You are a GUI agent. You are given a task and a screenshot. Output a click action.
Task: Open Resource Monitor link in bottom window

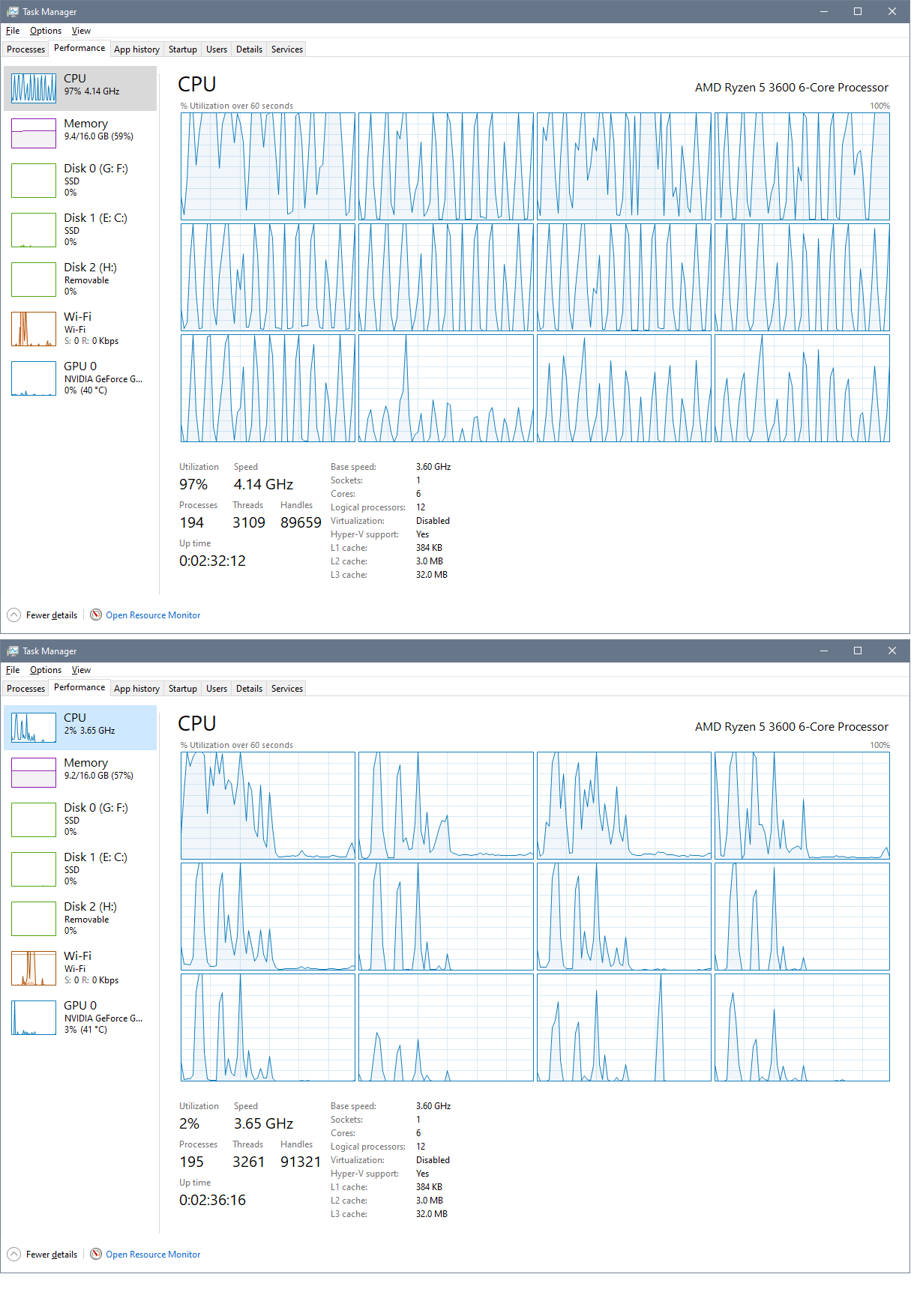click(153, 1255)
